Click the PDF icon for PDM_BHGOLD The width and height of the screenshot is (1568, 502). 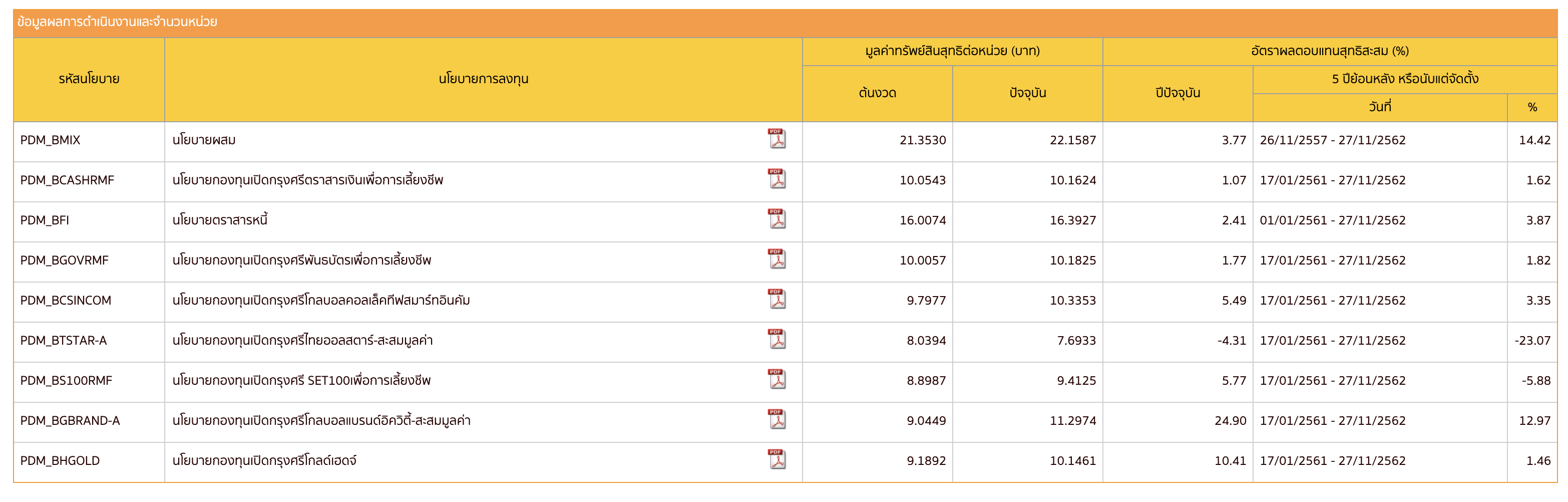pyautogui.click(x=776, y=460)
